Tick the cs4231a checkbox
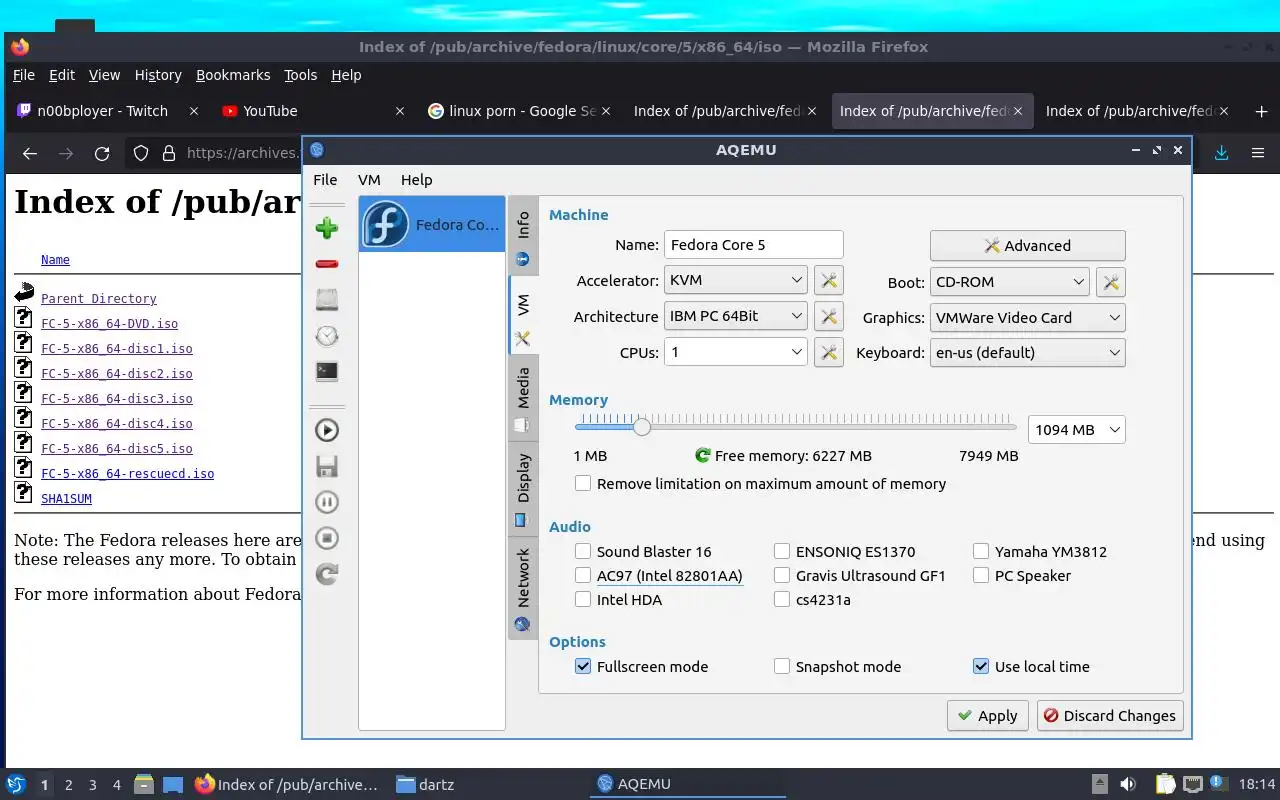The height and width of the screenshot is (800, 1280). (x=782, y=599)
